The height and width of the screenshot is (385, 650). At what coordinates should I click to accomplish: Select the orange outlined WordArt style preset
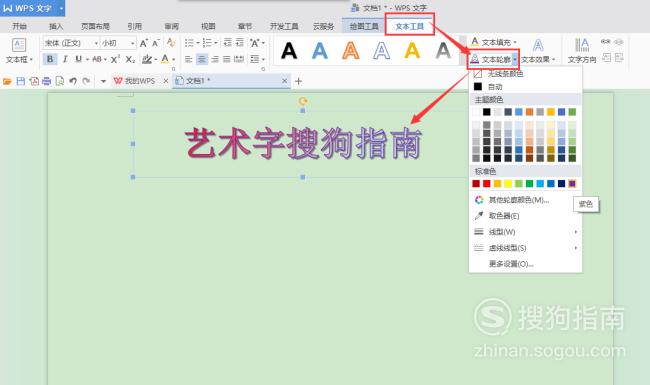click(x=351, y=51)
